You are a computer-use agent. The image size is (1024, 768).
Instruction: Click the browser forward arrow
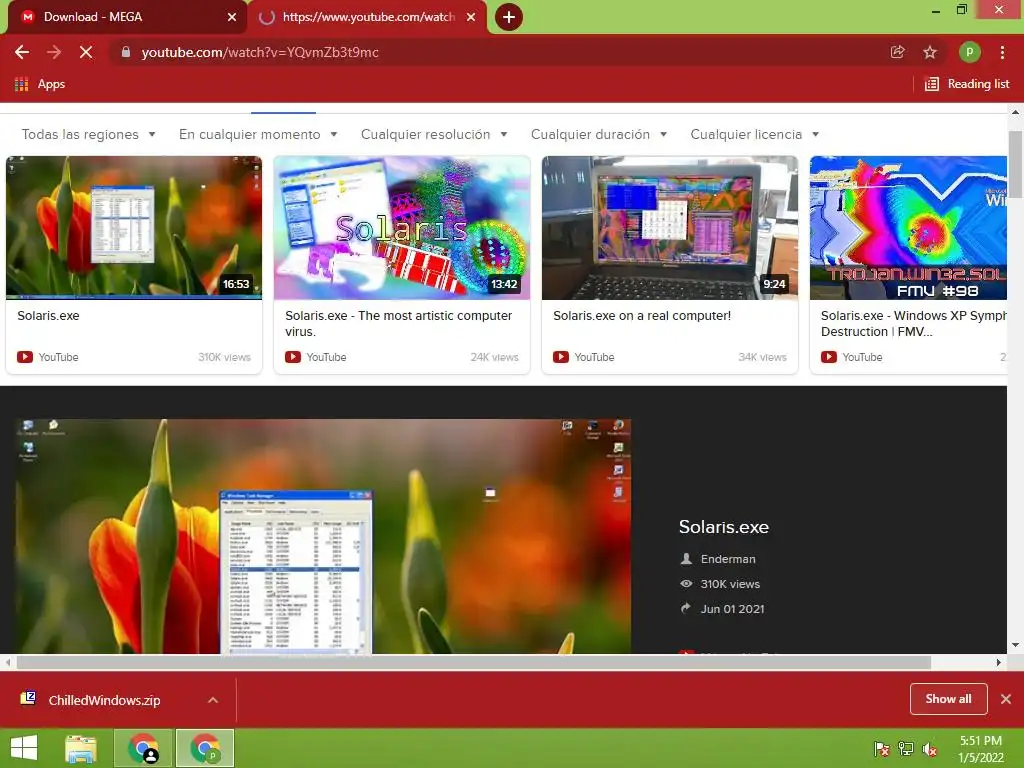(x=54, y=52)
